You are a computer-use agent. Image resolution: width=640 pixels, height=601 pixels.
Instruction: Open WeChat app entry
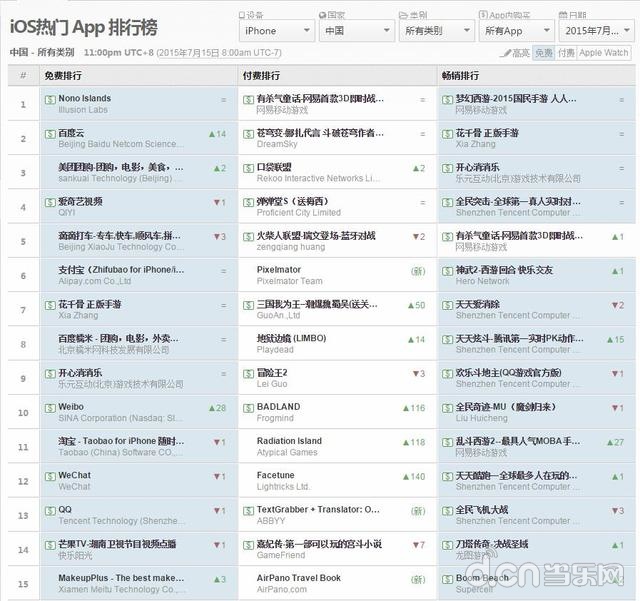(75, 475)
